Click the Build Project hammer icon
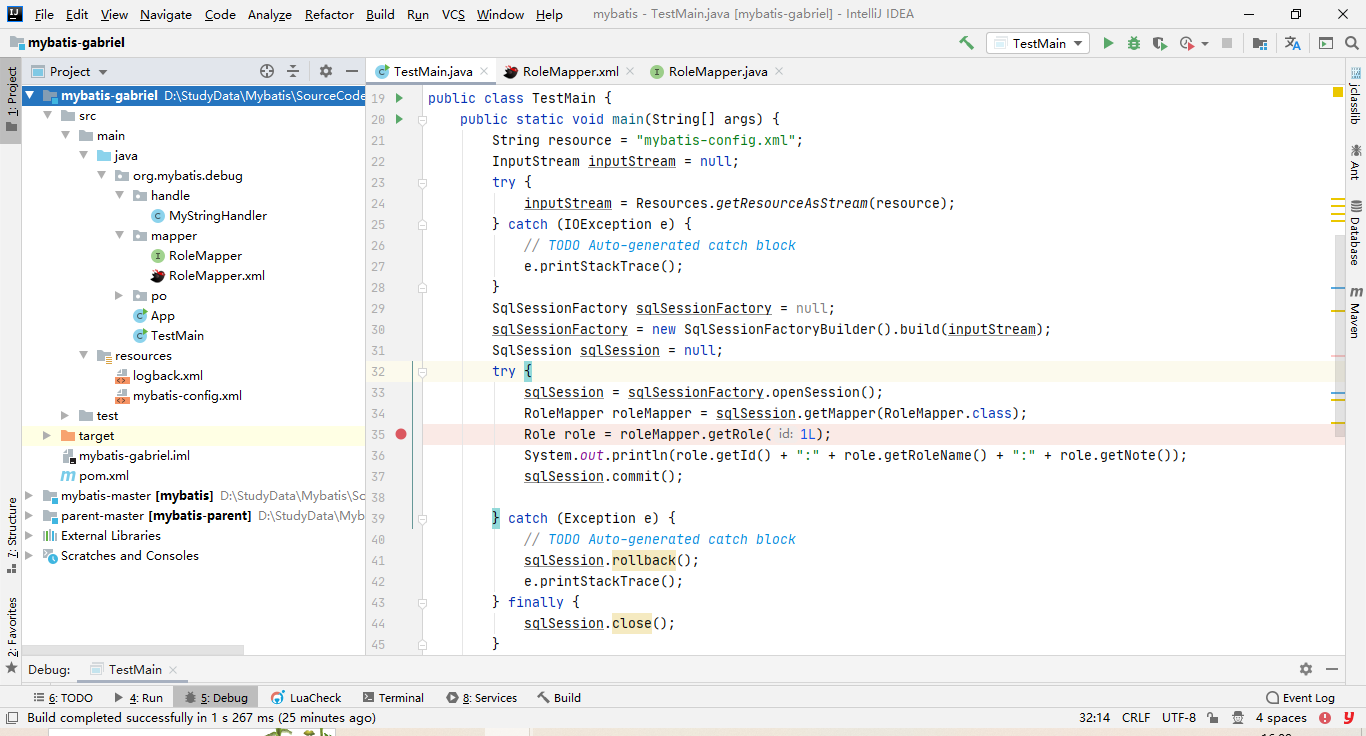Viewport: 1366px width, 736px height. coord(966,43)
